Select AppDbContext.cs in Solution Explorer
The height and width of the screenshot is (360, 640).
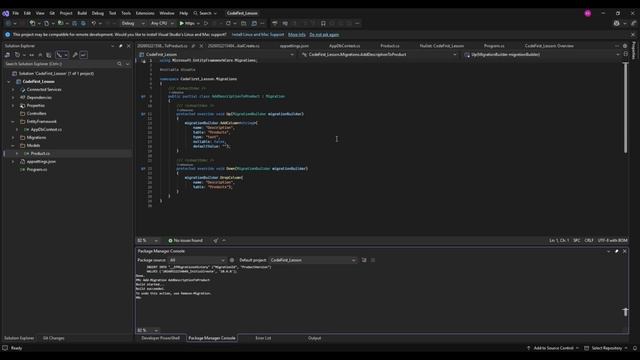[46, 129]
